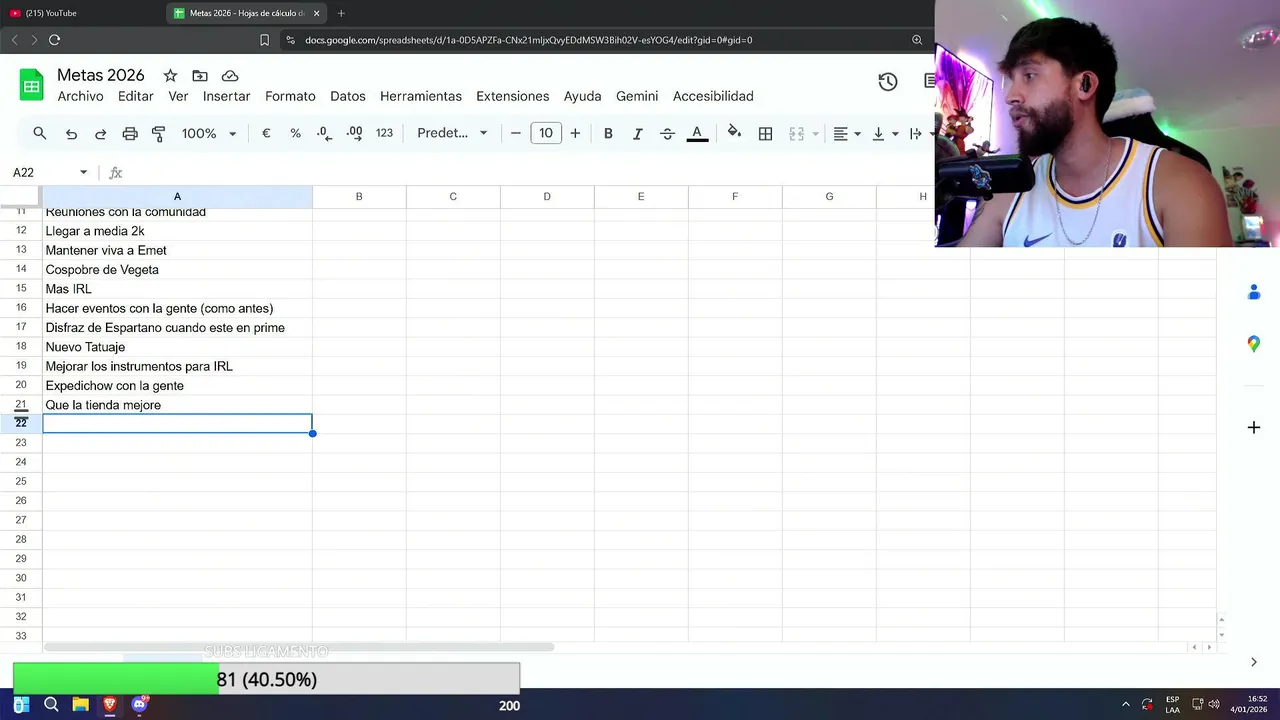
Task: Select column A header
Action: pyautogui.click(x=177, y=197)
